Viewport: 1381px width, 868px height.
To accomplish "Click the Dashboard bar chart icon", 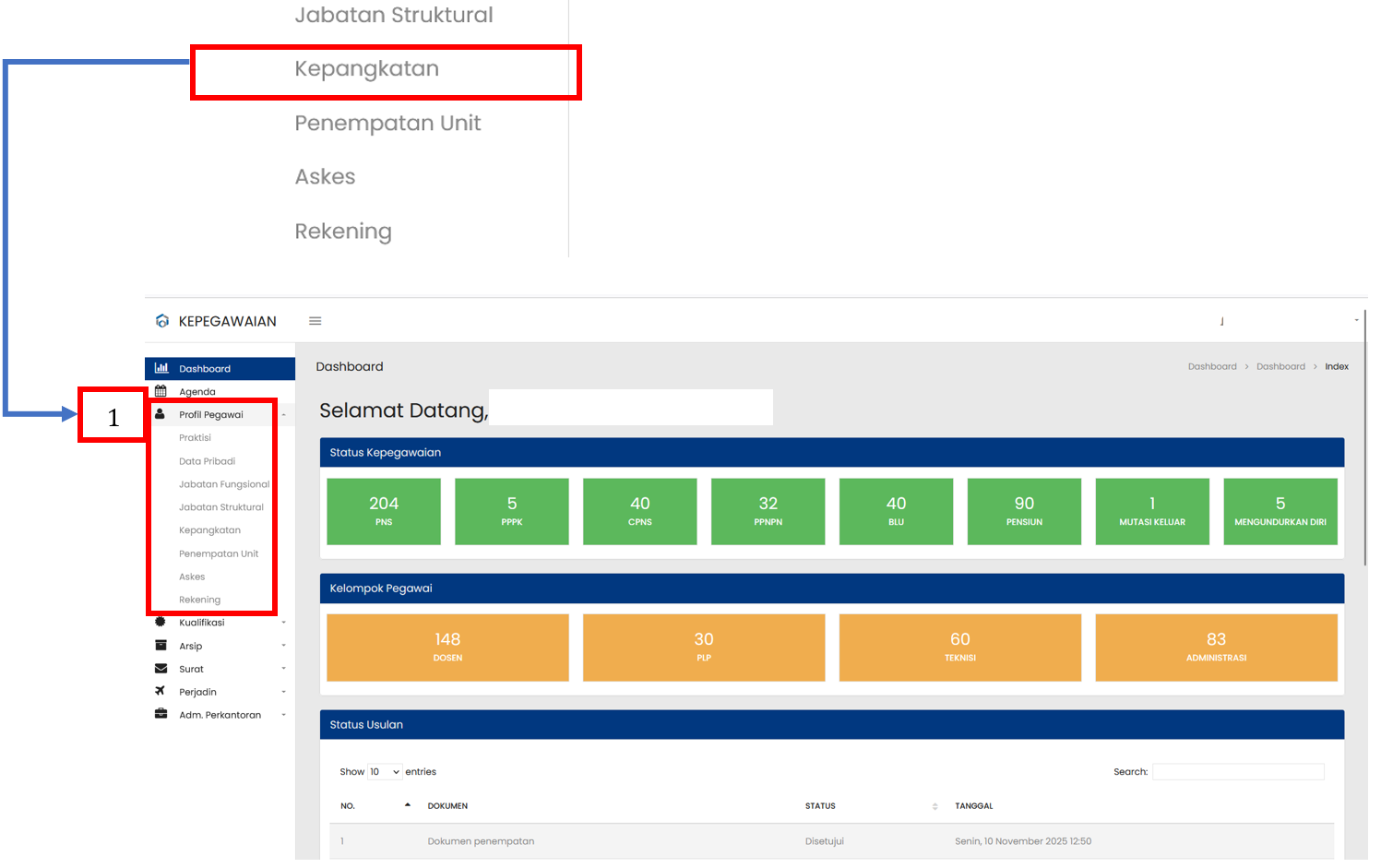I will click(161, 368).
